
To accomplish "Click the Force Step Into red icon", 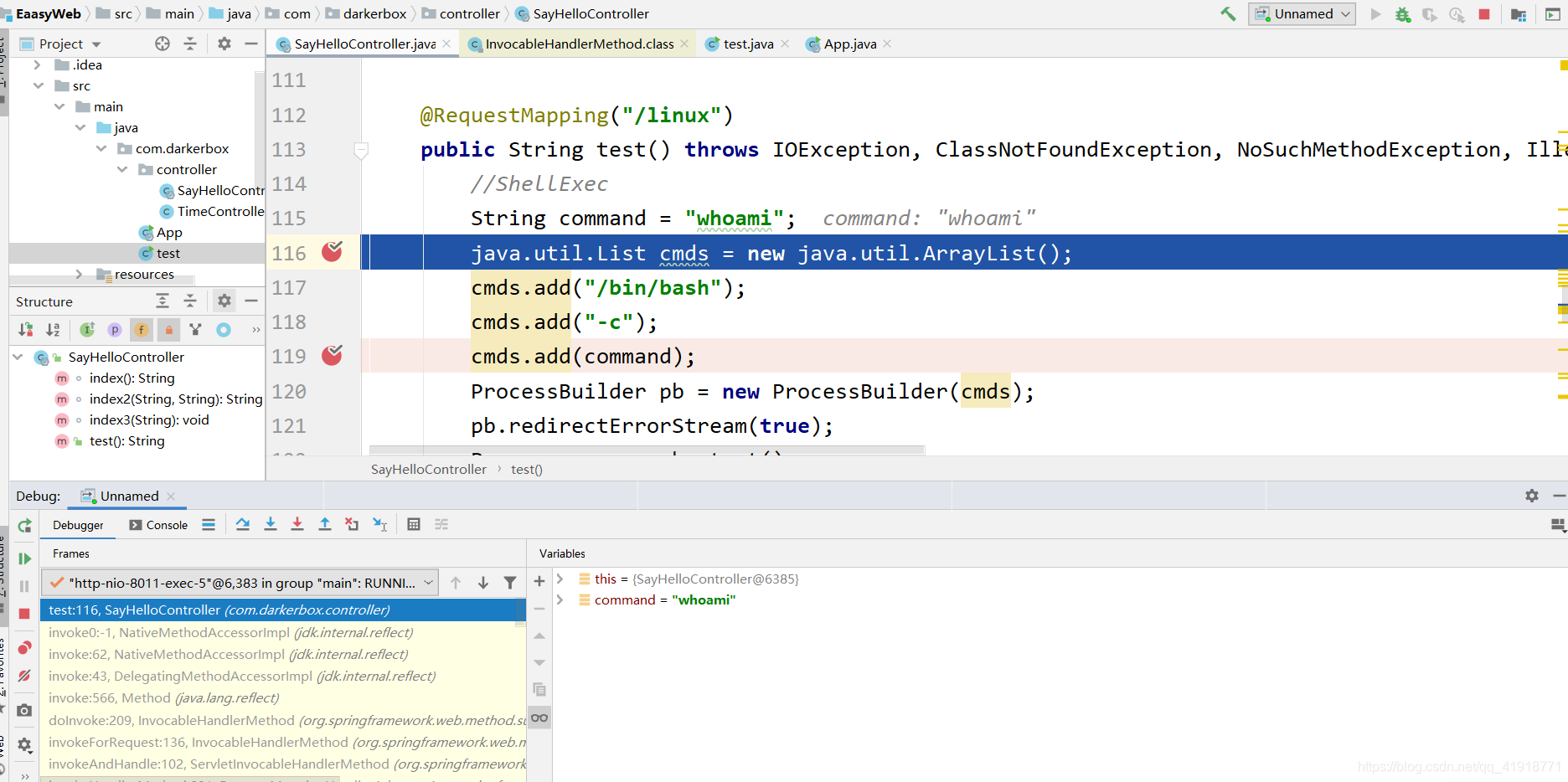I will [297, 524].
